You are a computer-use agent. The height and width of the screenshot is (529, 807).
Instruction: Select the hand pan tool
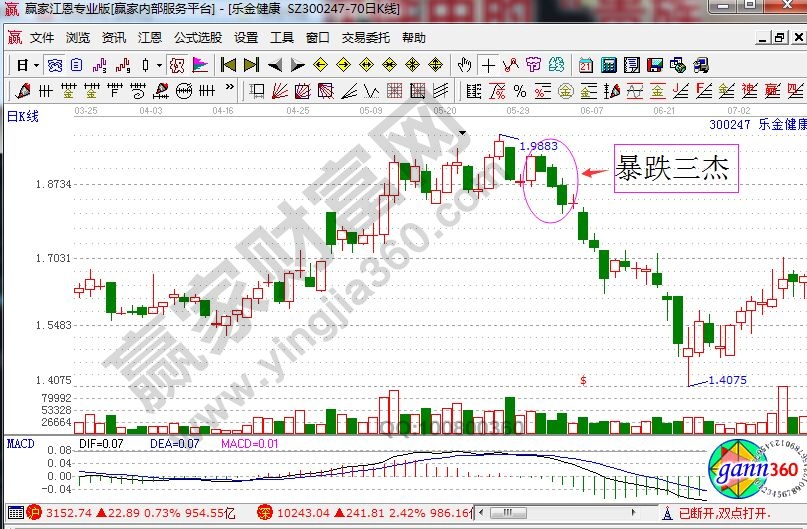pos(464,65)
